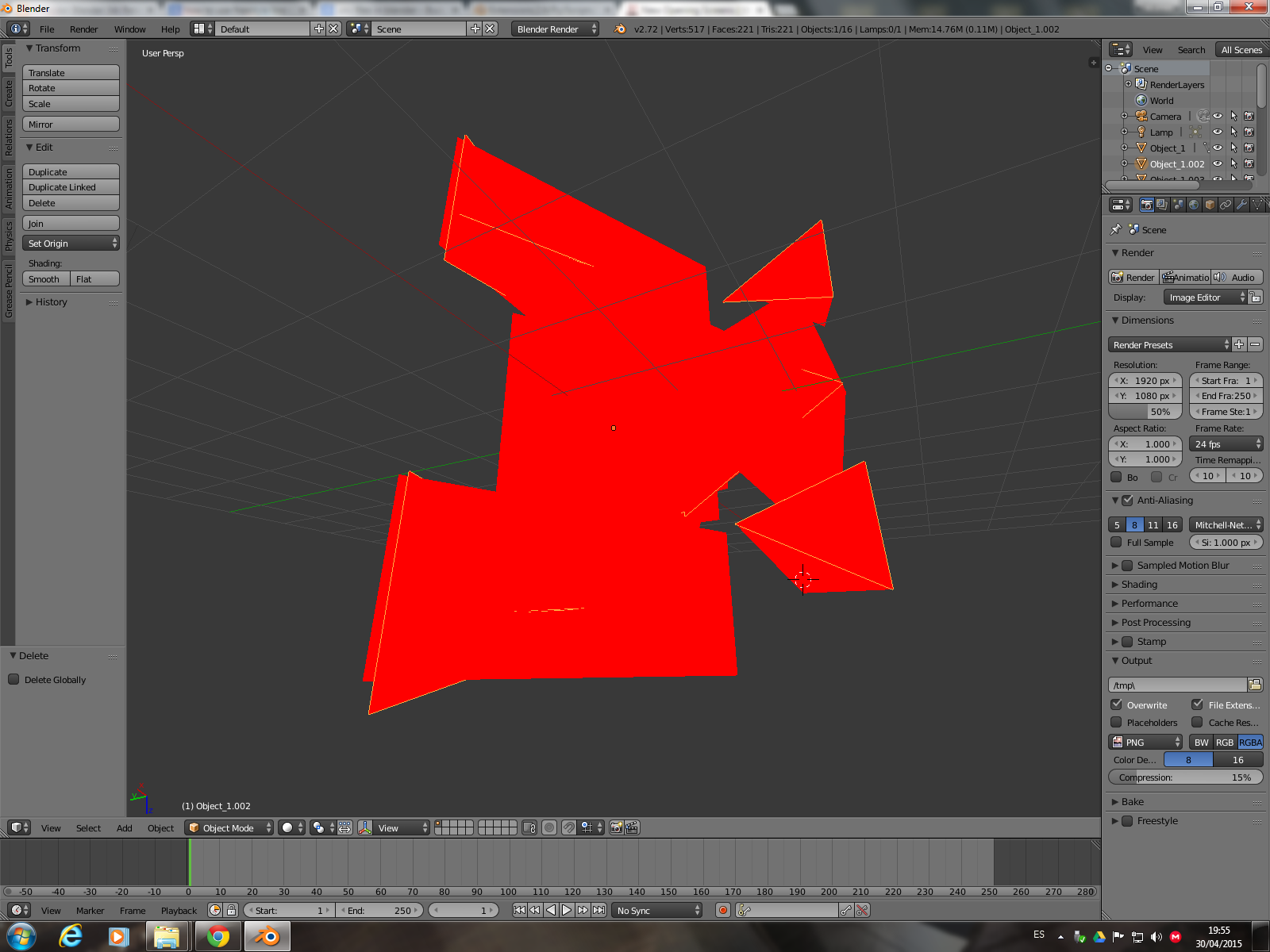Toggle selectability arrow for Object_1.002

1233,163
